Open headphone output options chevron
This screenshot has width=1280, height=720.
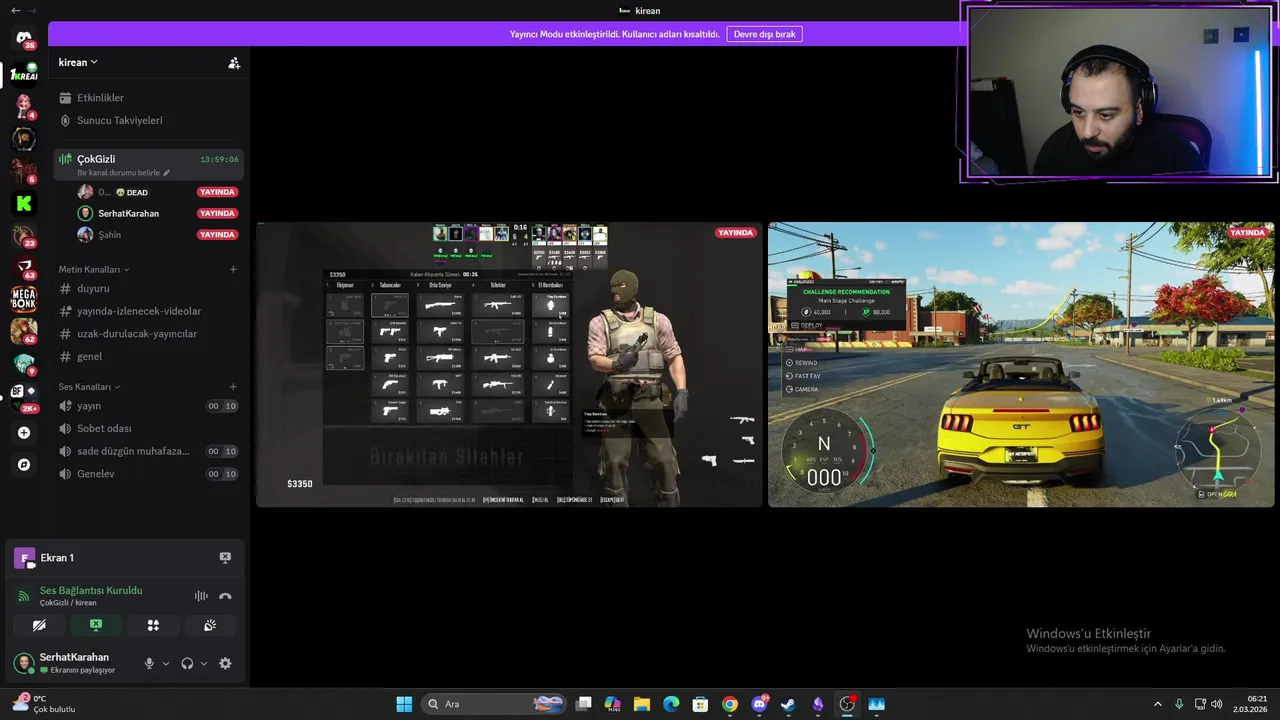pyautogui.click(x=204, y=663)
